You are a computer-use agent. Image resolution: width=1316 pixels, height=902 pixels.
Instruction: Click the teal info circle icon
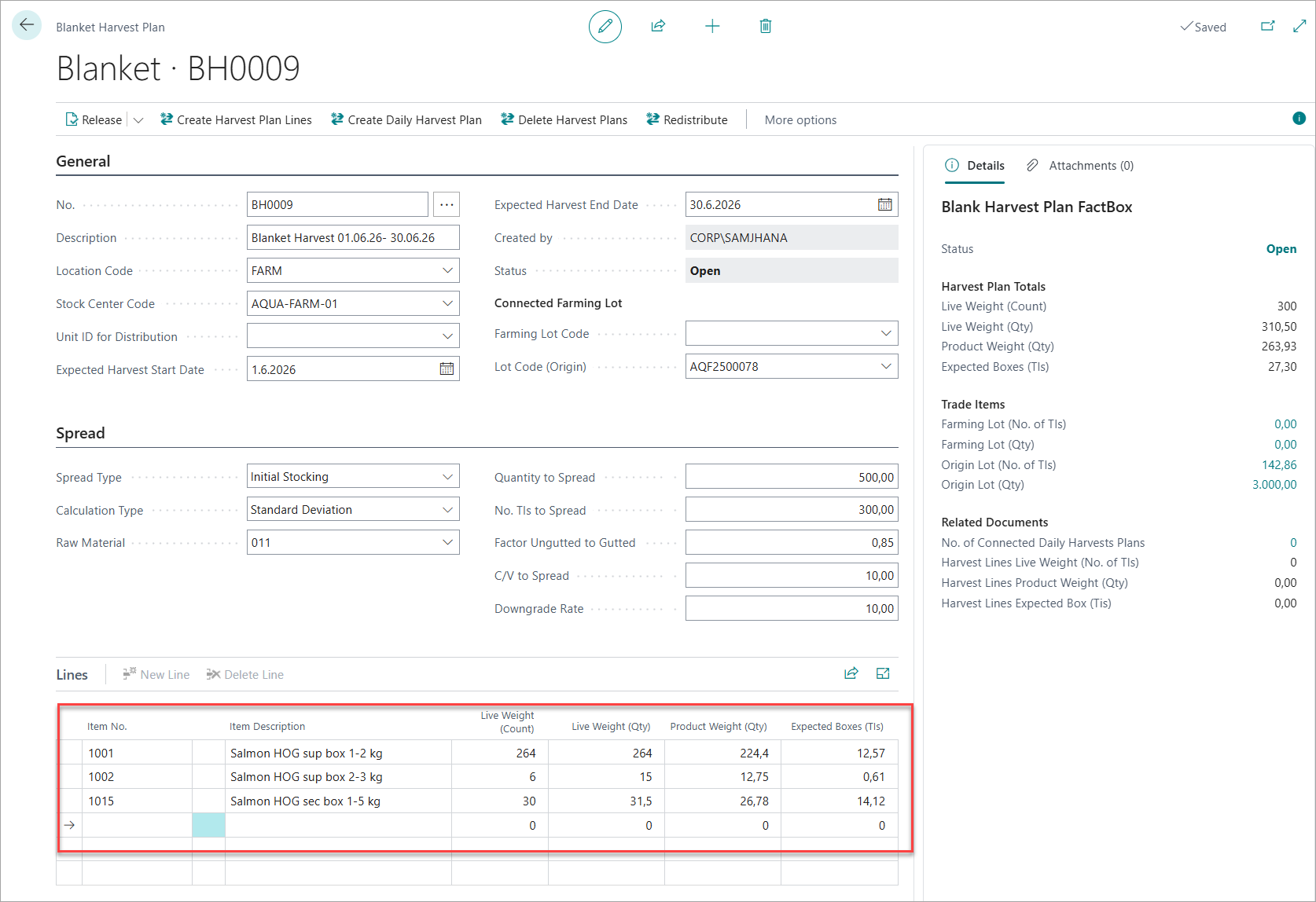coord(1299,119)
